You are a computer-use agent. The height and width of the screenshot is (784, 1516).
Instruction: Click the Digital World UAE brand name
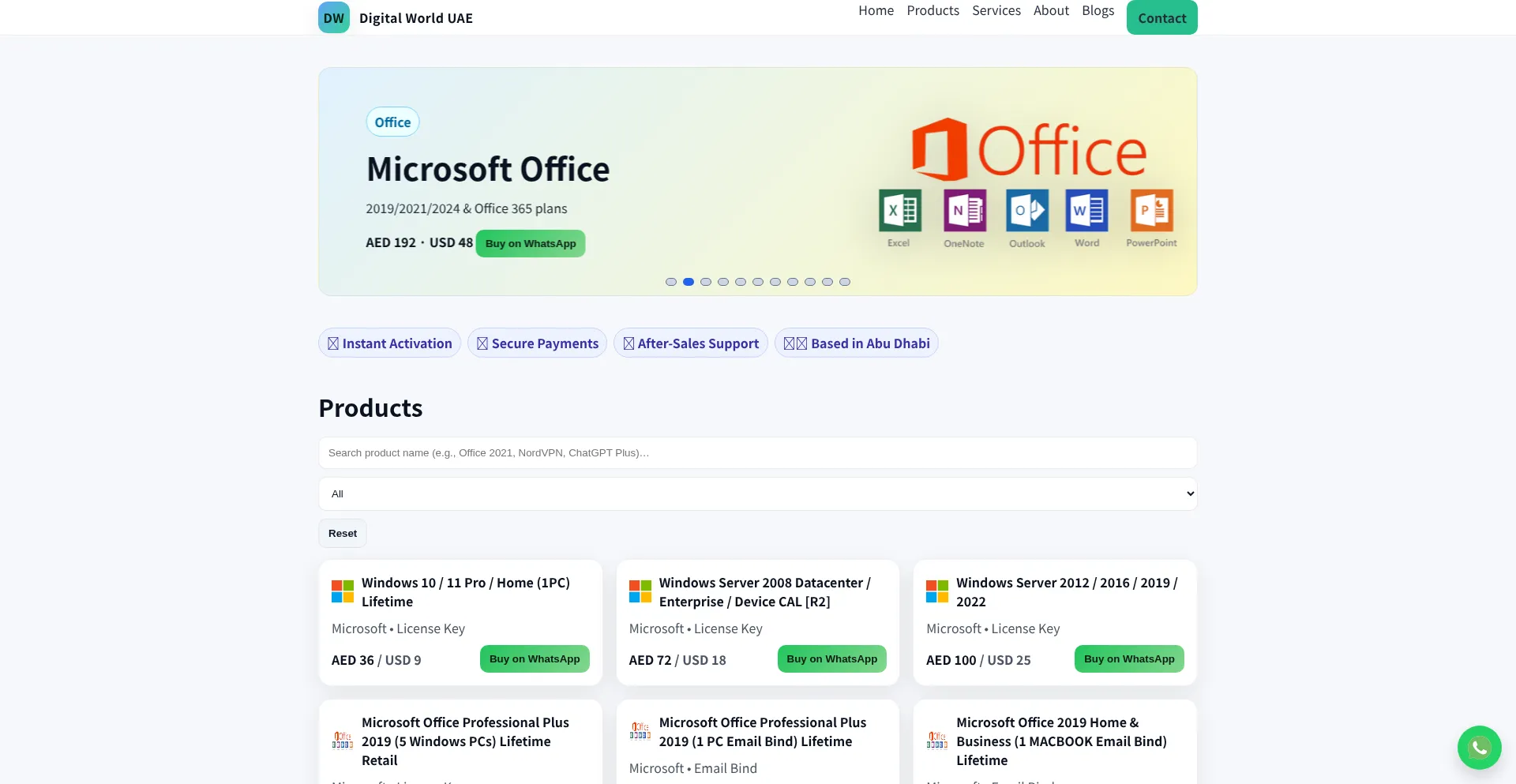coord(416,18)
